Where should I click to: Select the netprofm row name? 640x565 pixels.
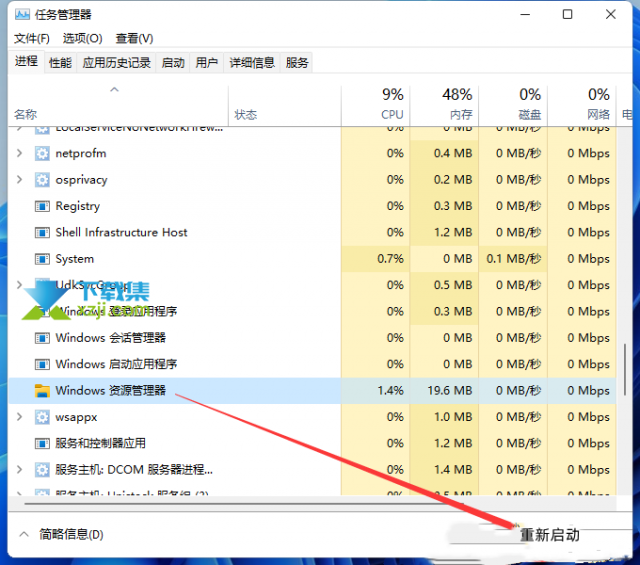coord(81,153)
